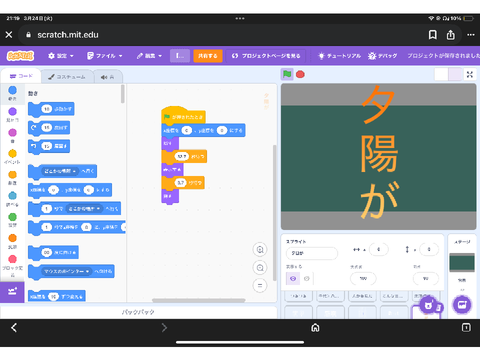Click the sprite y position field

point(429,249)
